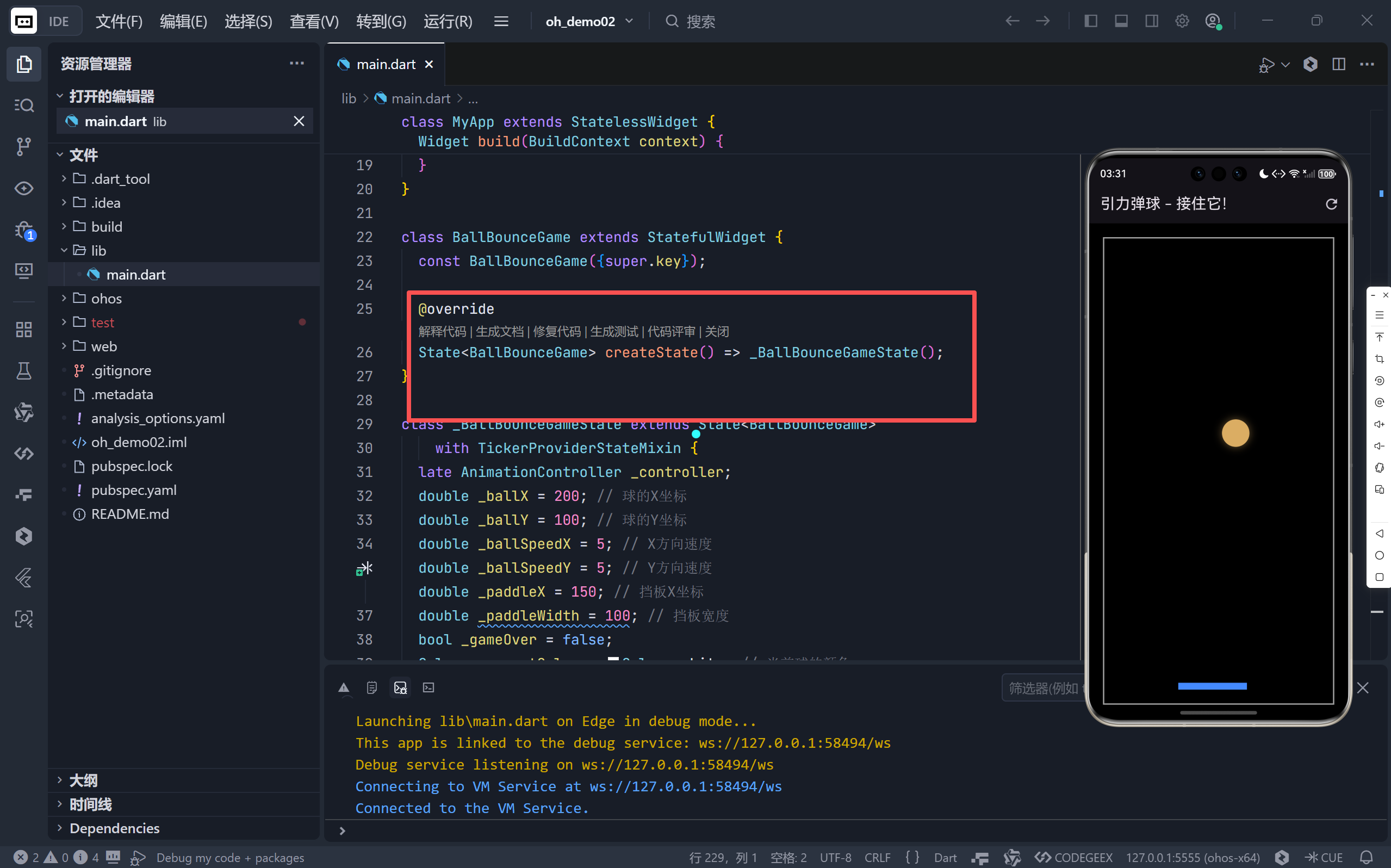The image size is (1391, 868).
Task: Toggle the secondary side bar layout icon
Action: coord(1152,21)
